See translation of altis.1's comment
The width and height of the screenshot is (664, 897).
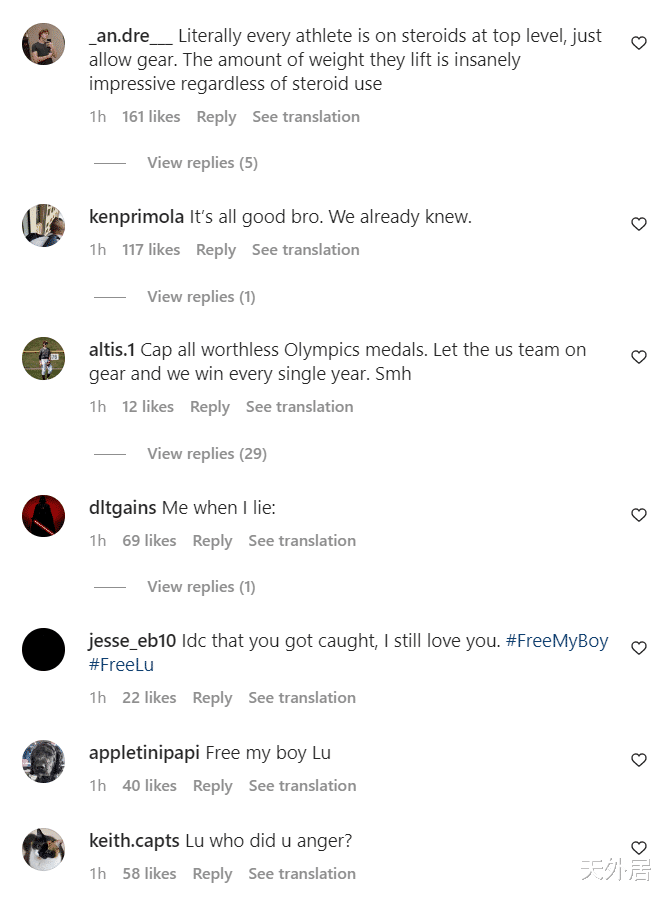[x=299, y=407]
